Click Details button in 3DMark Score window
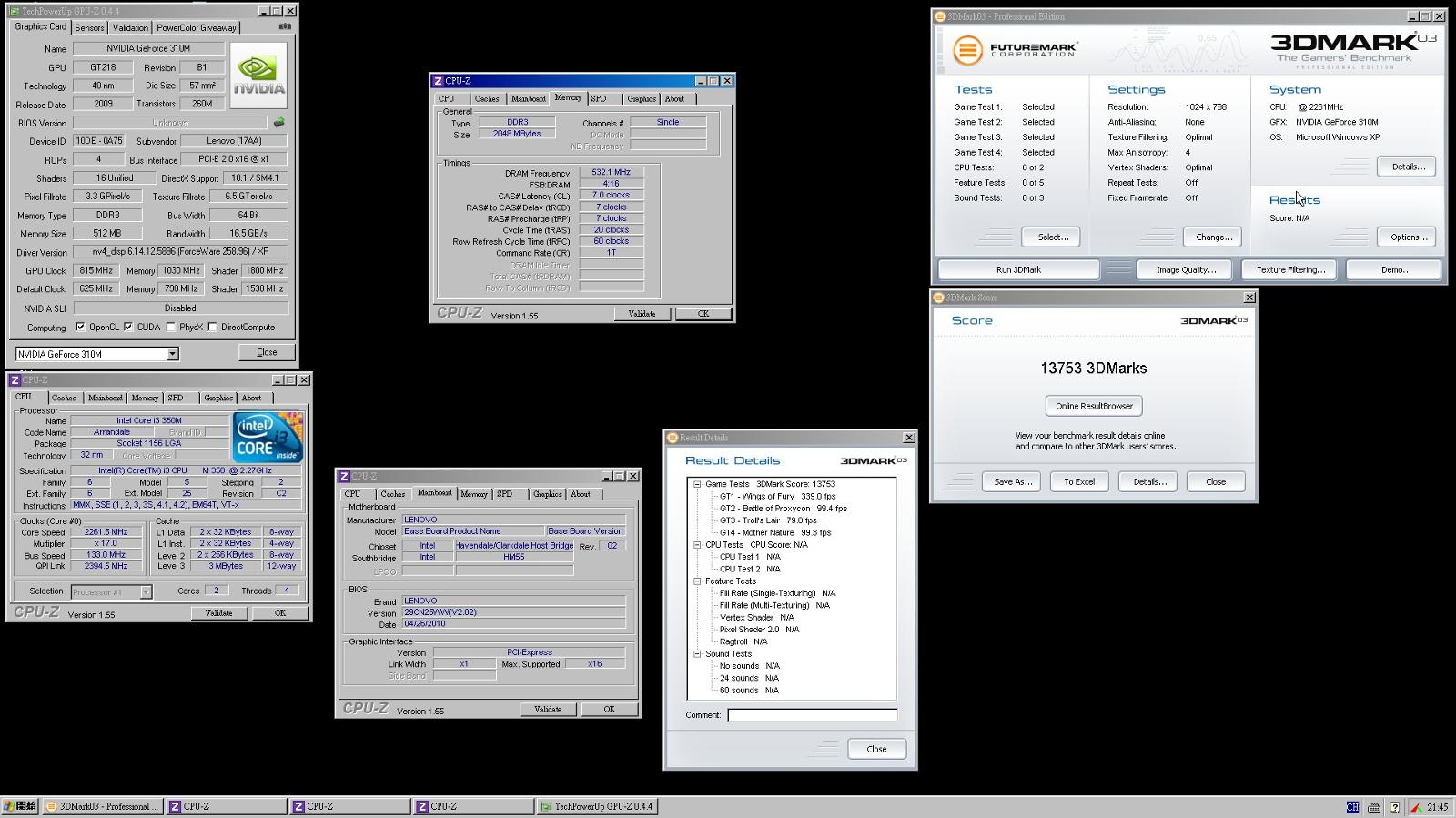Viewport: 1456px width, 818px height. click(1148, 481)
